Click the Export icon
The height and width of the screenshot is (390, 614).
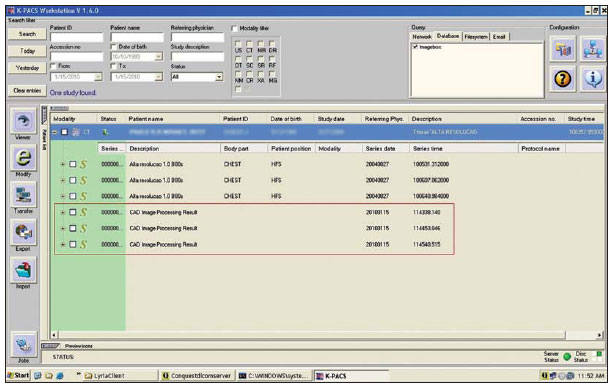coord(23,232)
